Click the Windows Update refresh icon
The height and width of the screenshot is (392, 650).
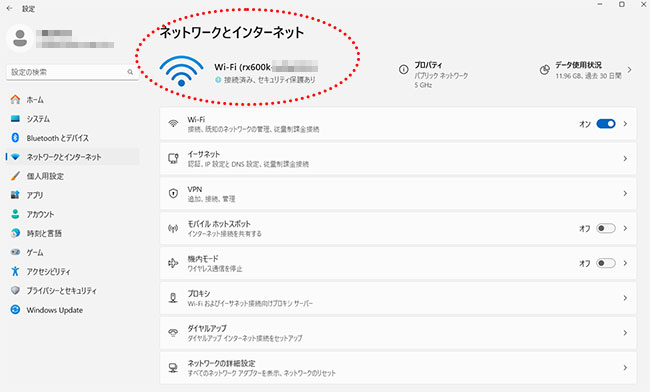(x=15, y=310)
